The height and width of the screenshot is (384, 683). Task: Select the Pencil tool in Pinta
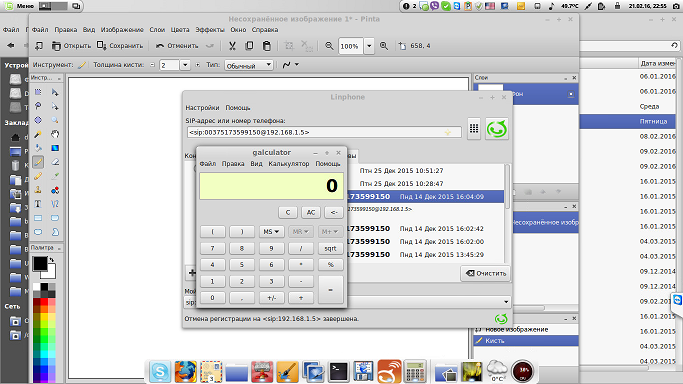38,176
